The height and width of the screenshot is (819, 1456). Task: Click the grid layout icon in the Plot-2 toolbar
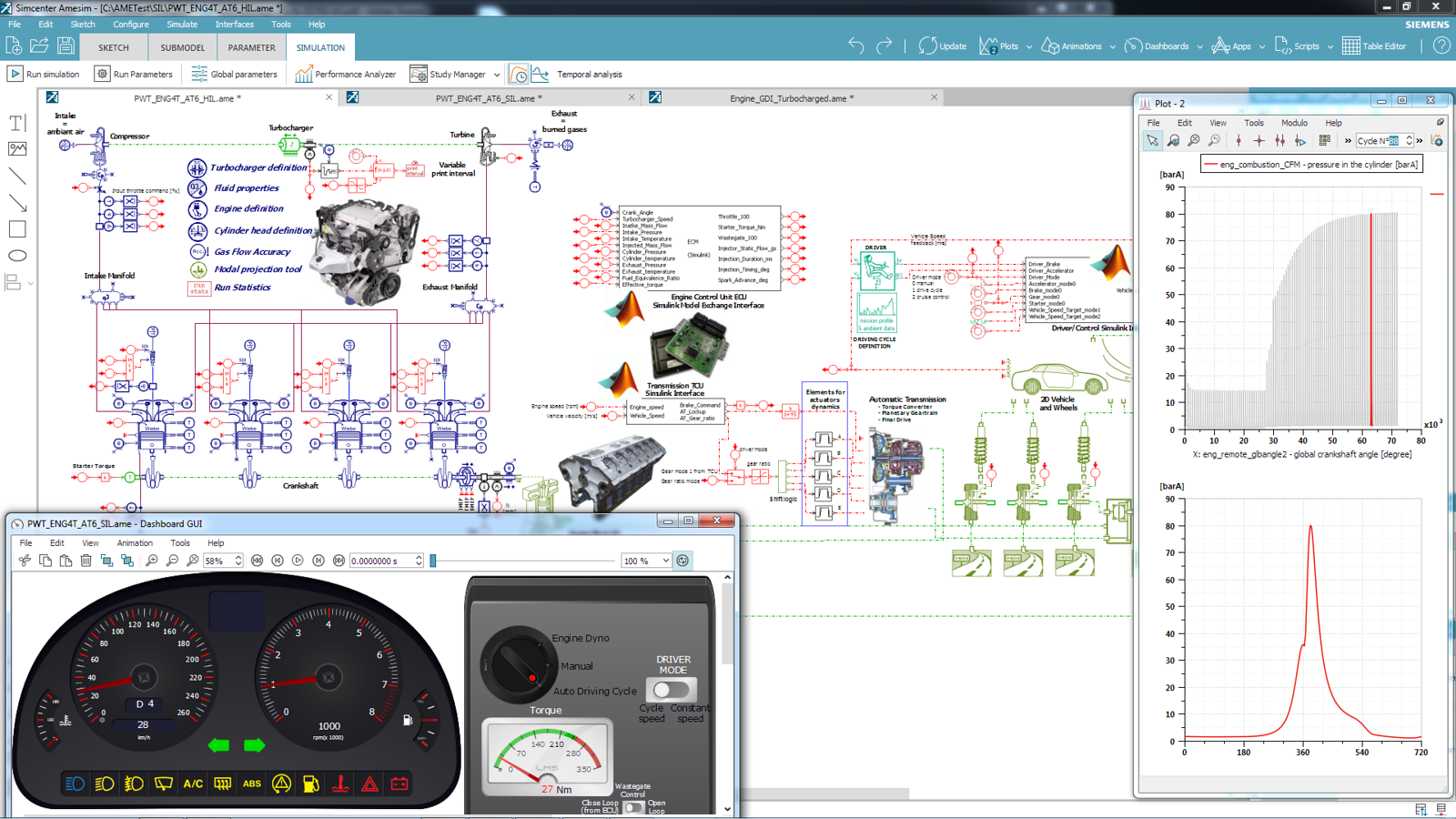pos(1325,141)
